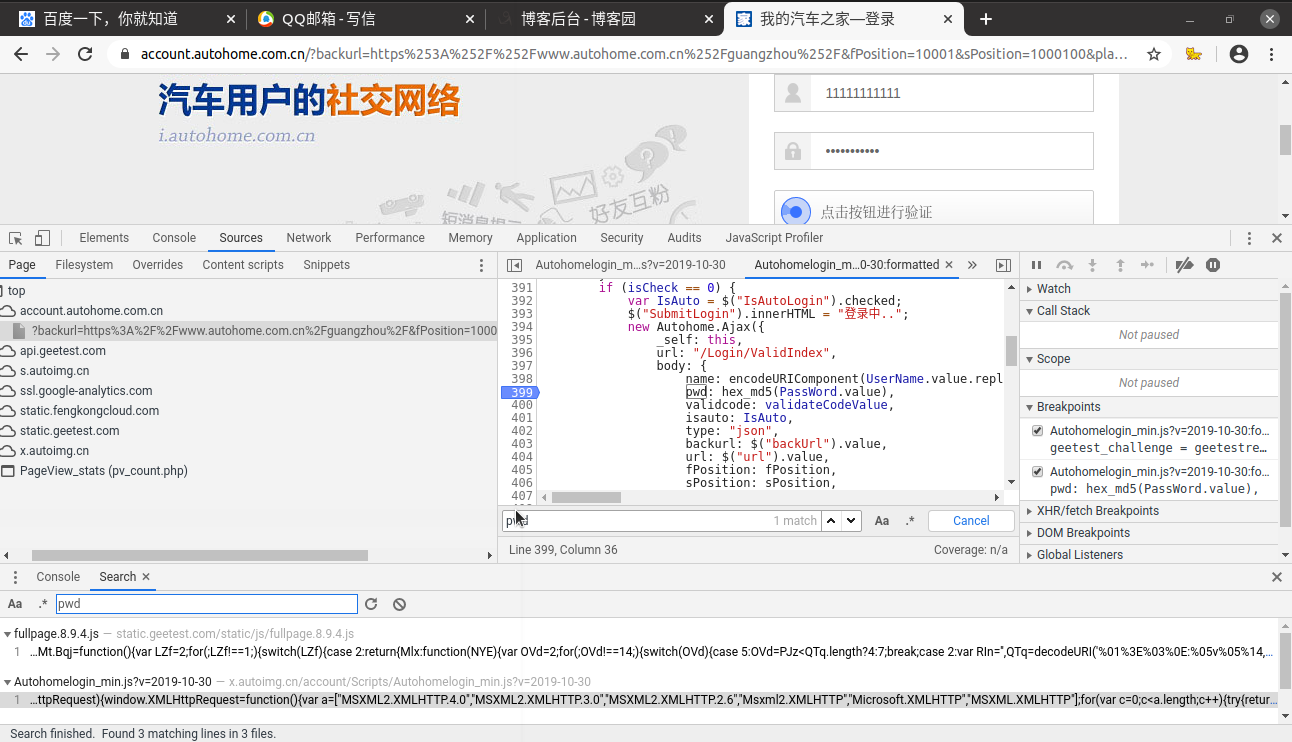Hide the debugger sidebar pane
The image size is (1292, 742).
coord(1003,265)
